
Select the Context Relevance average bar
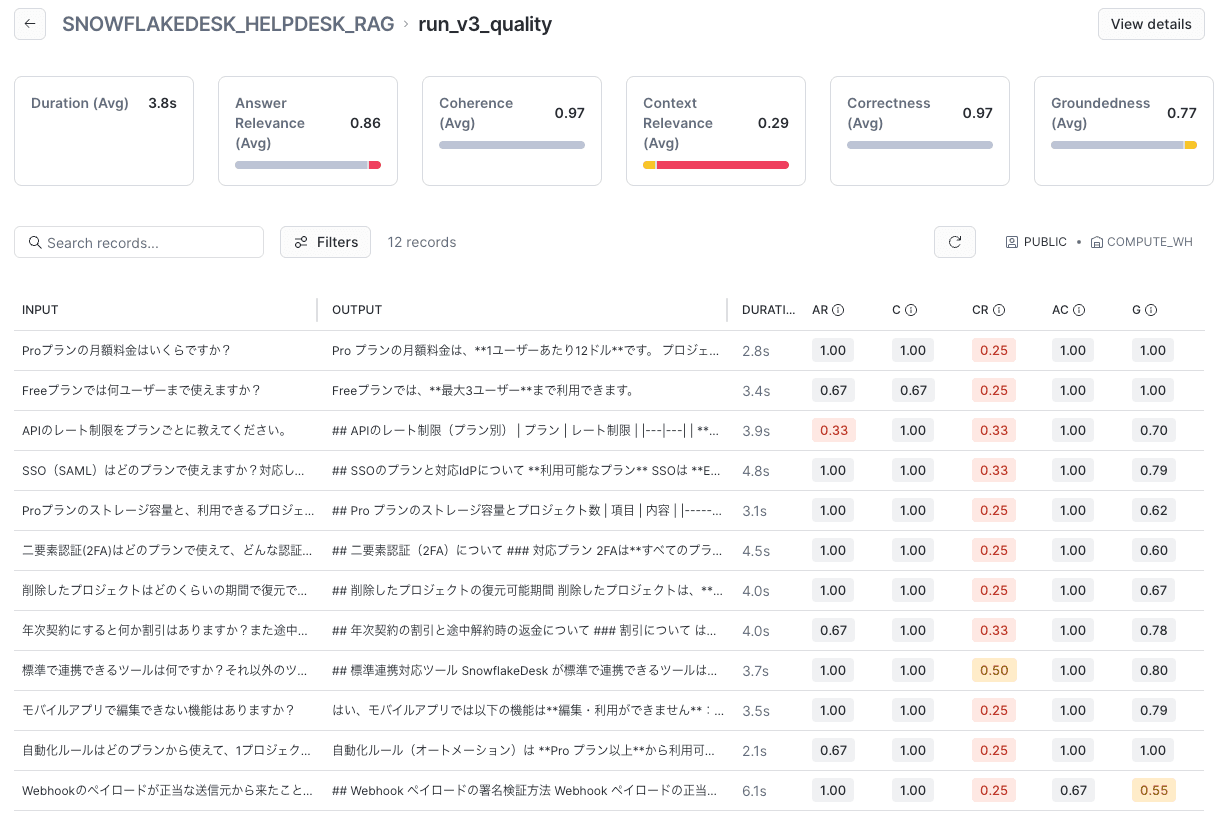[x=716, y=165]
